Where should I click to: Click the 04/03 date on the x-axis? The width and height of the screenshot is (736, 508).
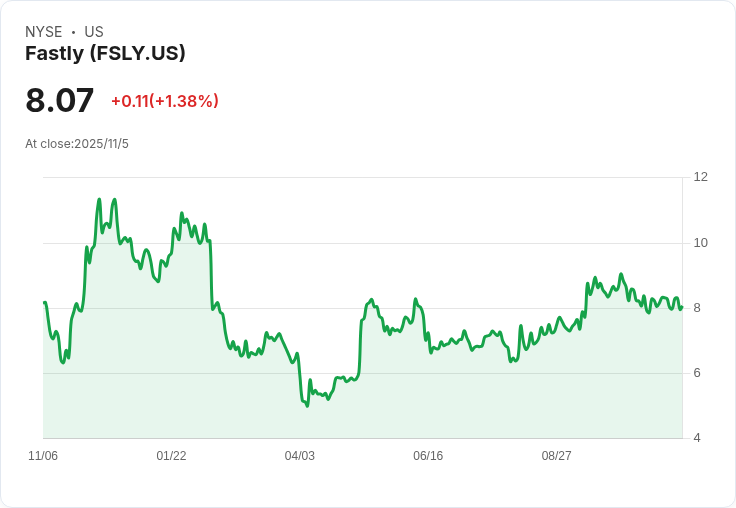pos(299,456)
